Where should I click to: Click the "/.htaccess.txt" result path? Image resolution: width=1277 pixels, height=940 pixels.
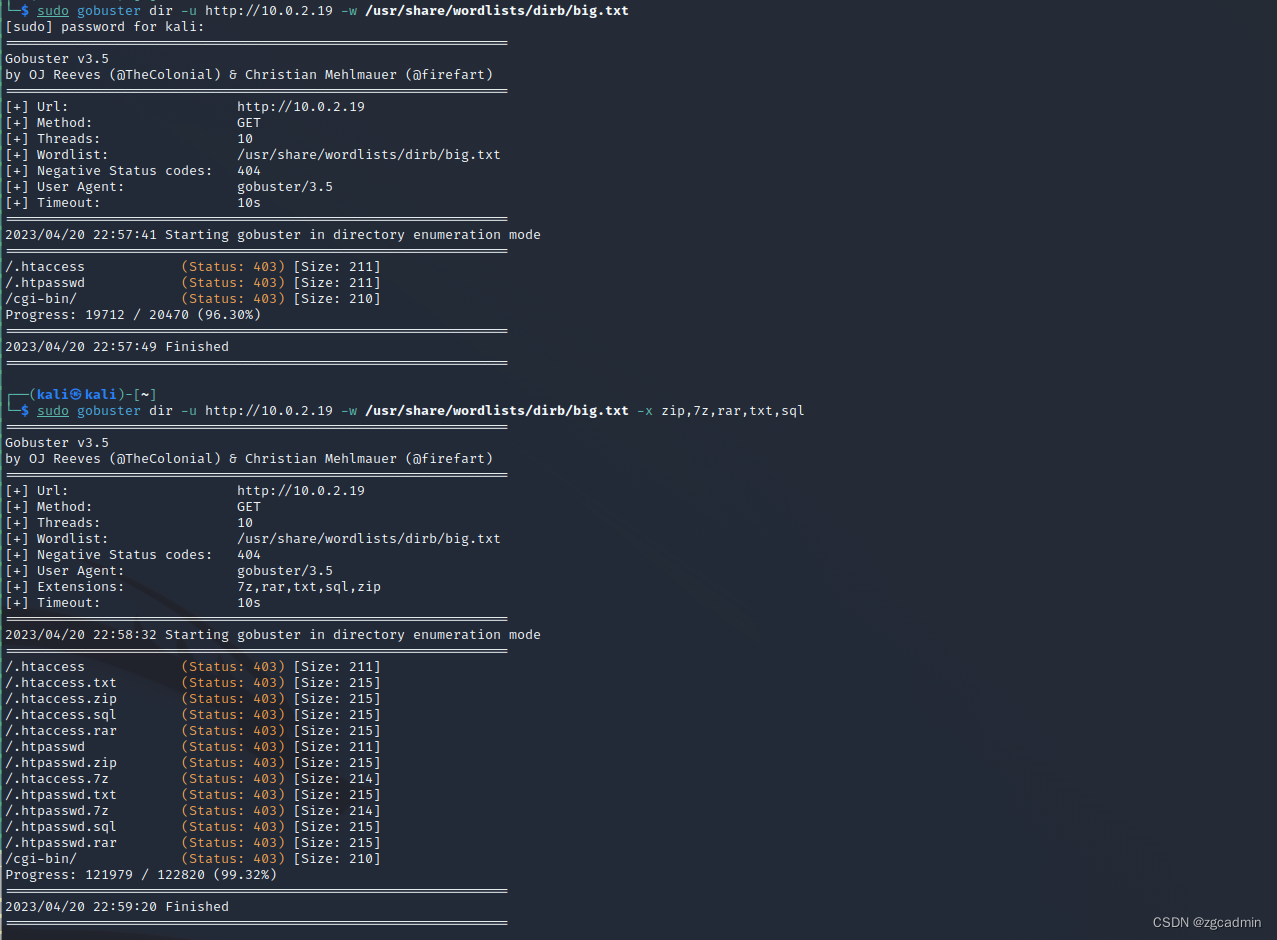click(x=61, y=683)
